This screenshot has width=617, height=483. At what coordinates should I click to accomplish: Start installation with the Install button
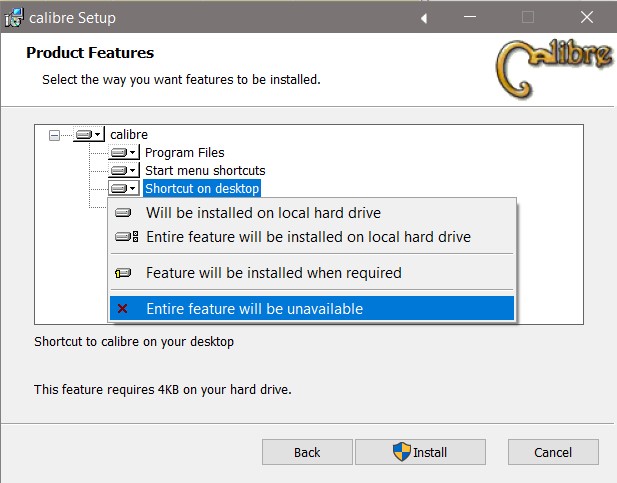click(420, 452)
